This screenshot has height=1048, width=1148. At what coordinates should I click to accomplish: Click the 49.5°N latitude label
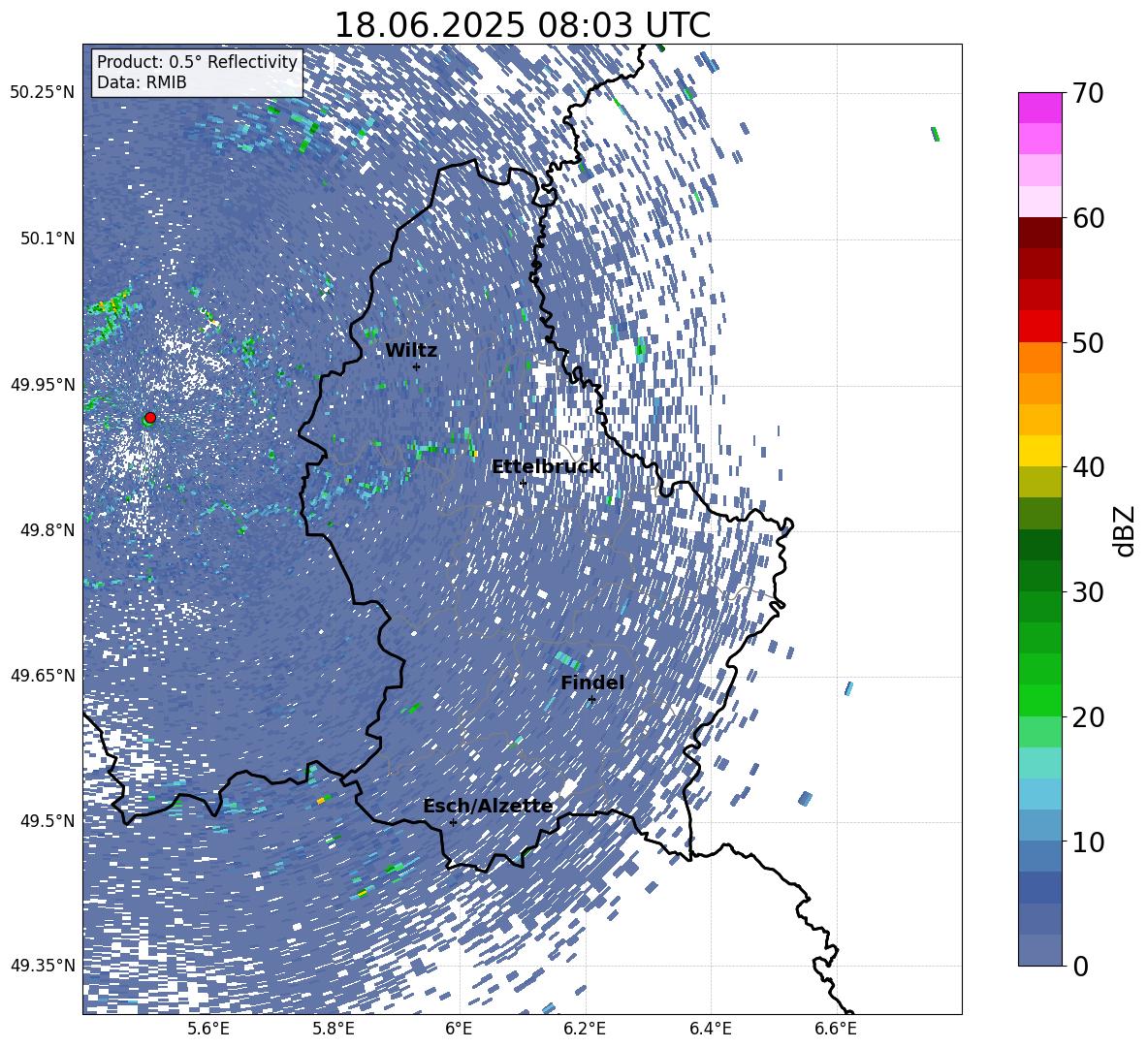[47, 821]
